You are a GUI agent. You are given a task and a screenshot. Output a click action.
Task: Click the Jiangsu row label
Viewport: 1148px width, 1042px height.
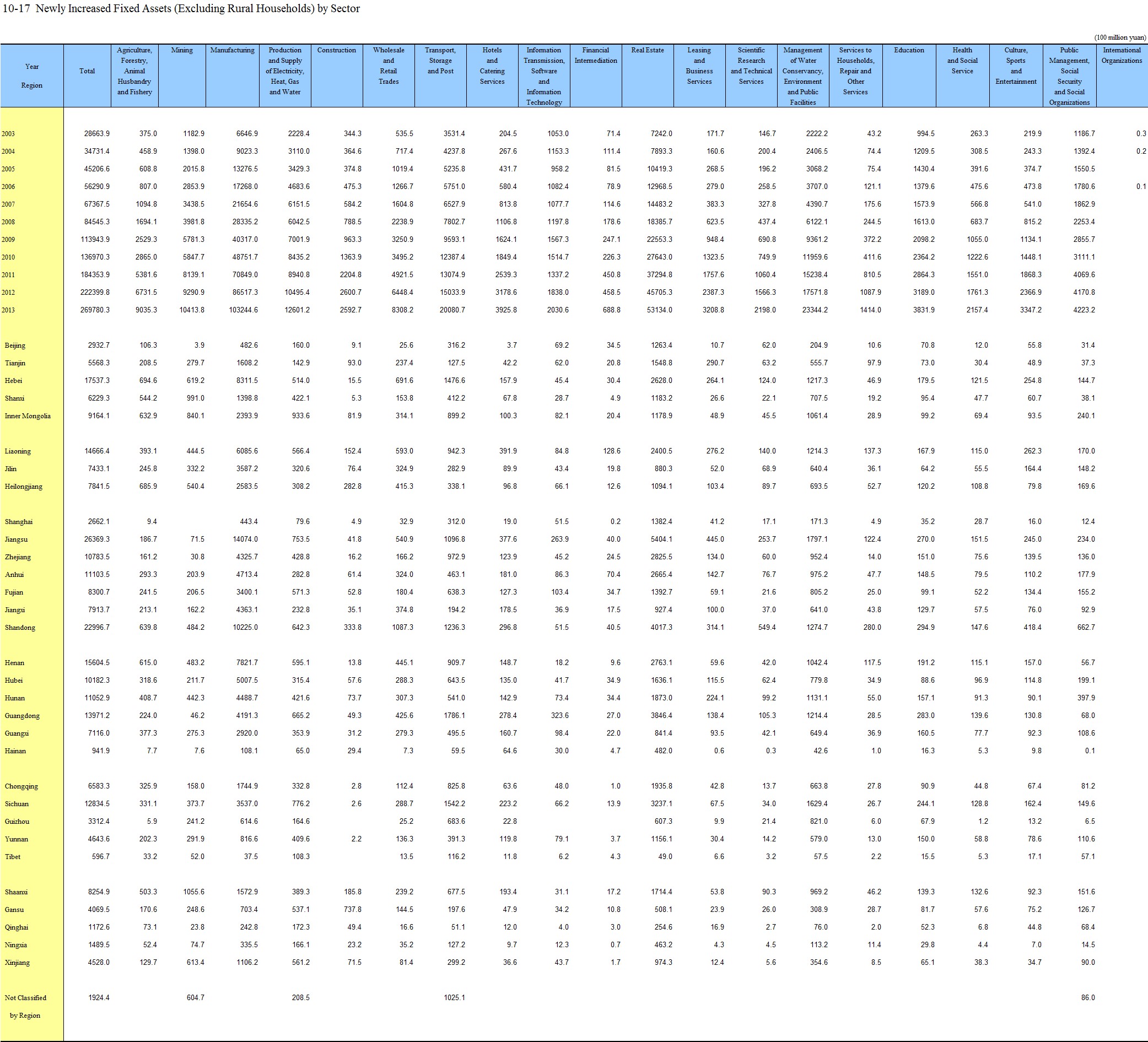click(x=16, y=540)
